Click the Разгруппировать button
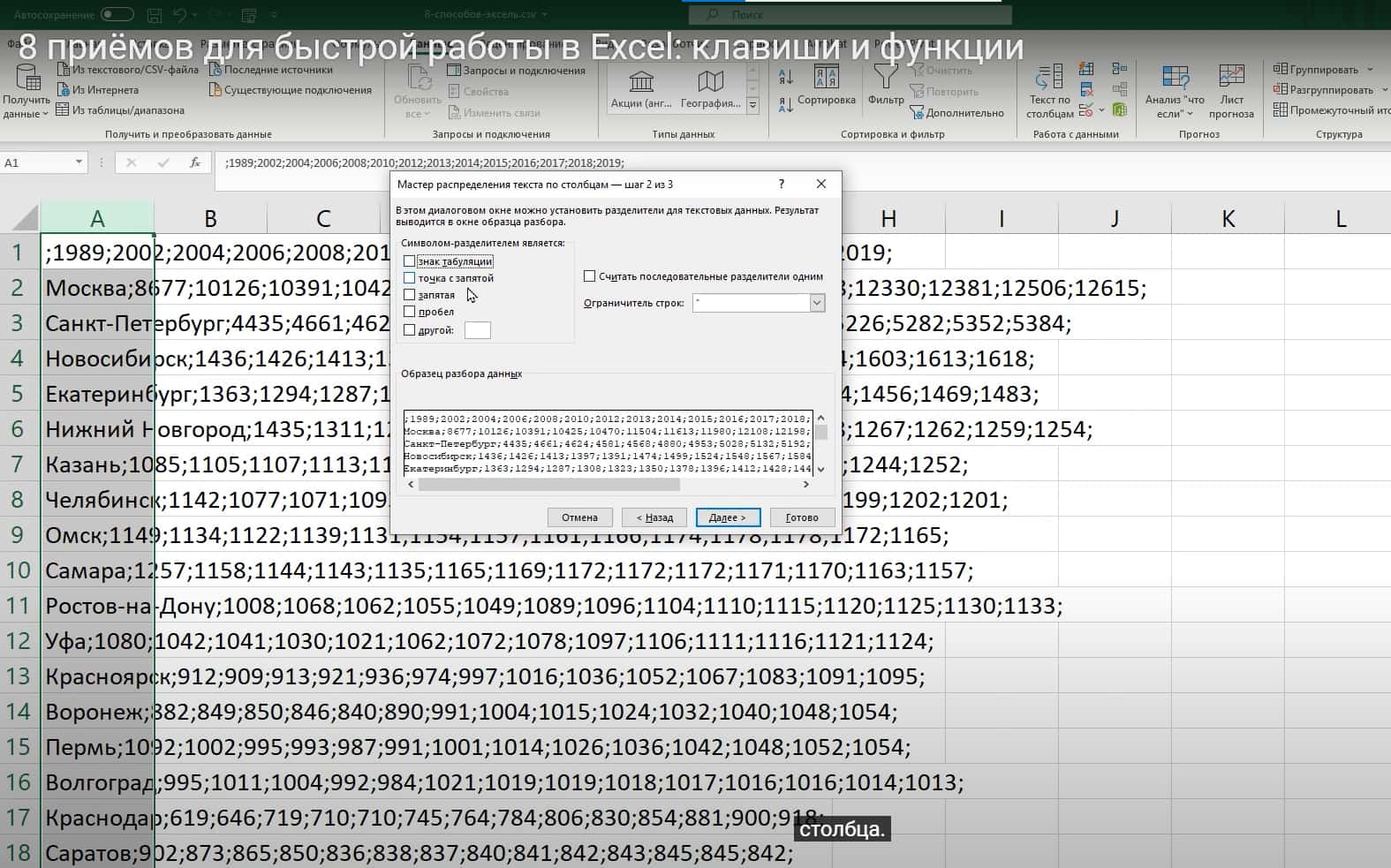Viewport: 1391px width, 868px height. tap(1323, 90)
